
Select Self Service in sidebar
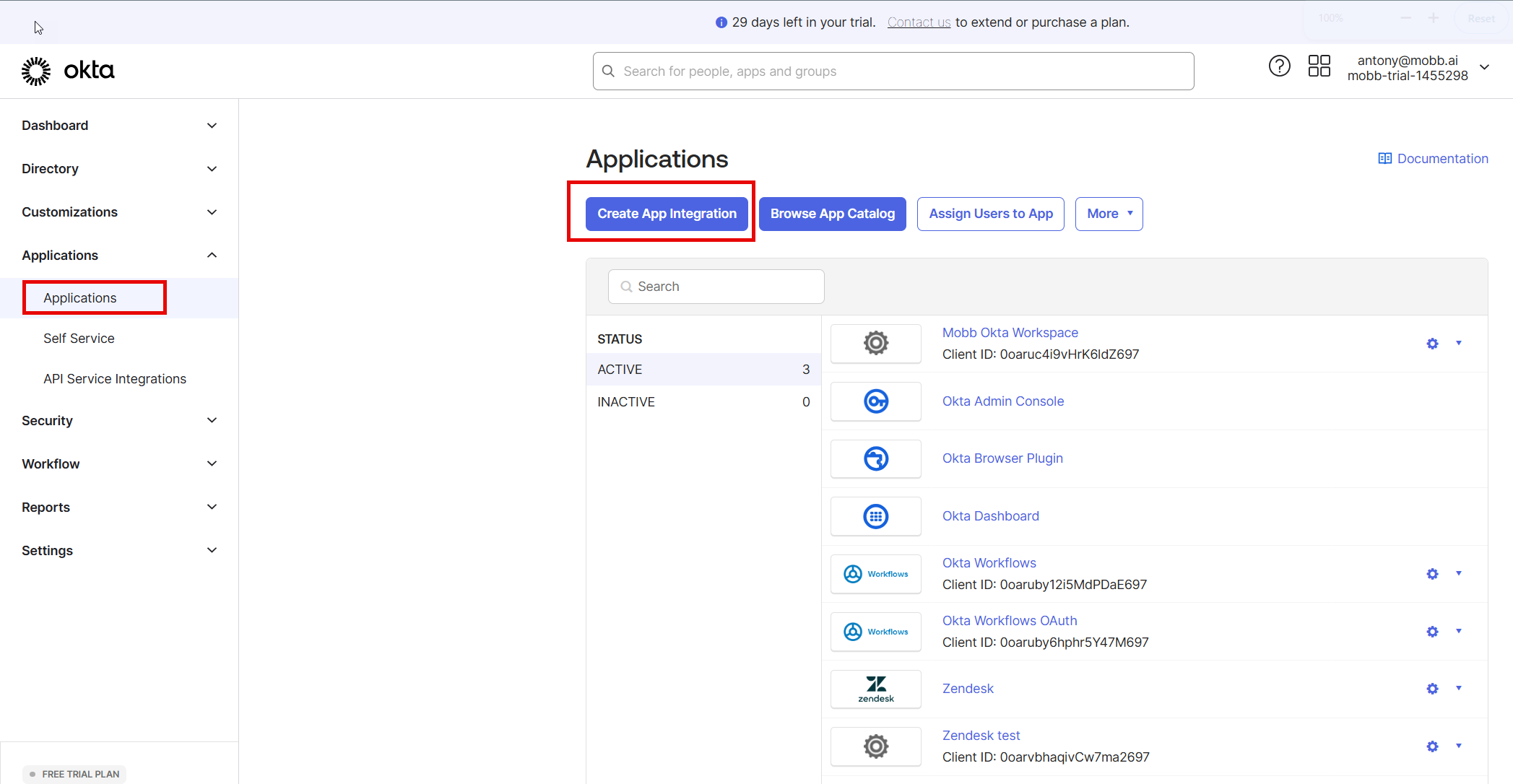[79, 339]
